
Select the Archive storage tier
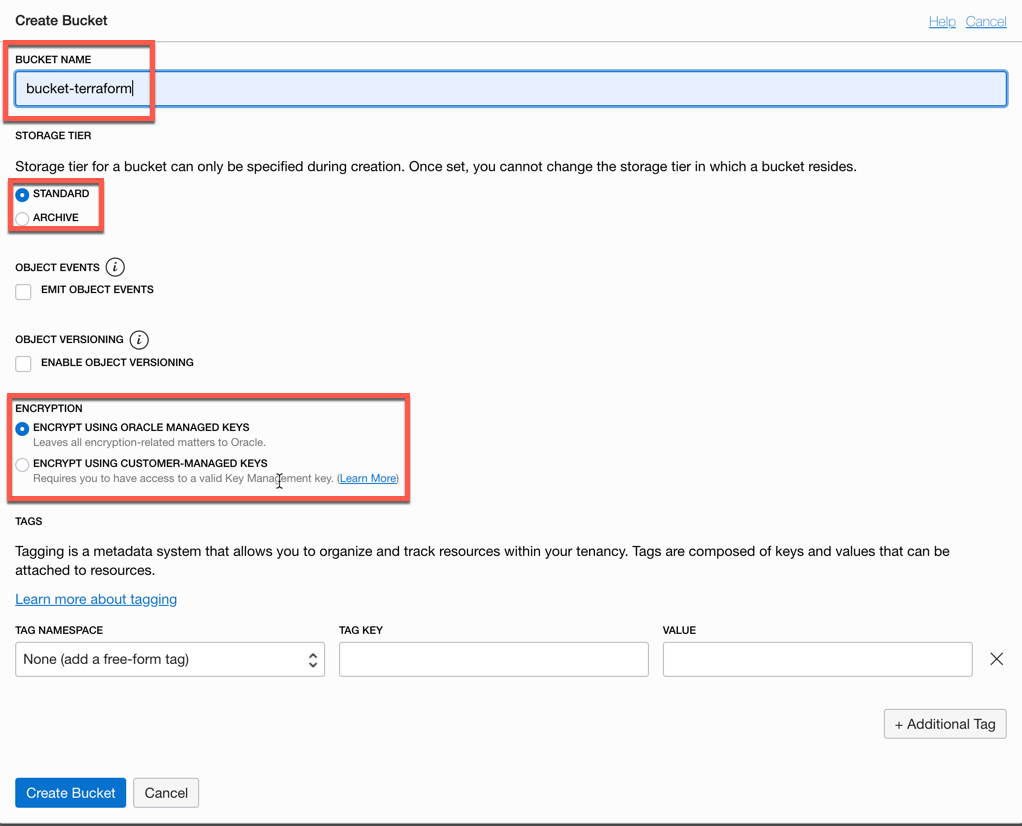(22, 218)
